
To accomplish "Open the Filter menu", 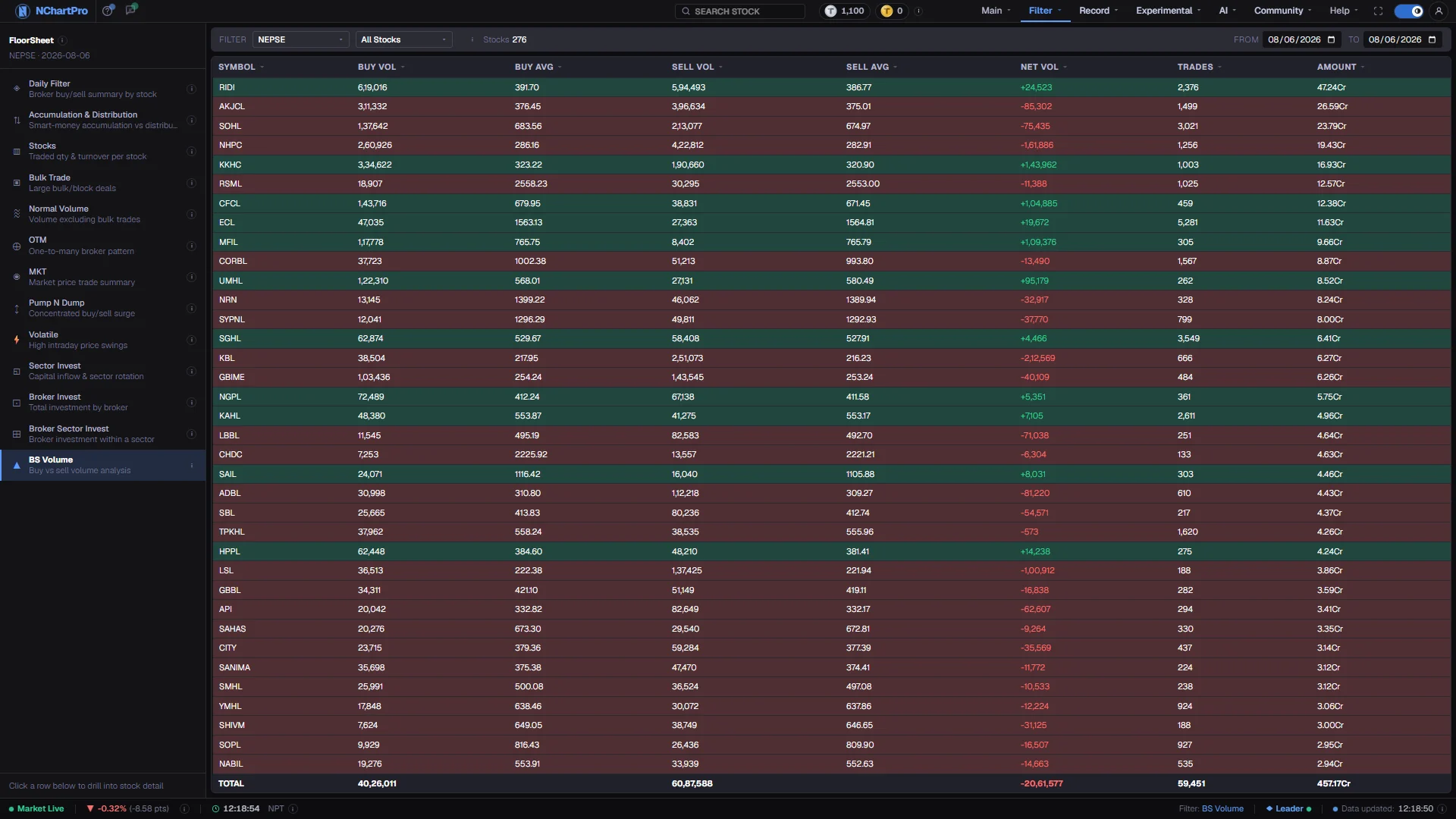I will 1045,11.
